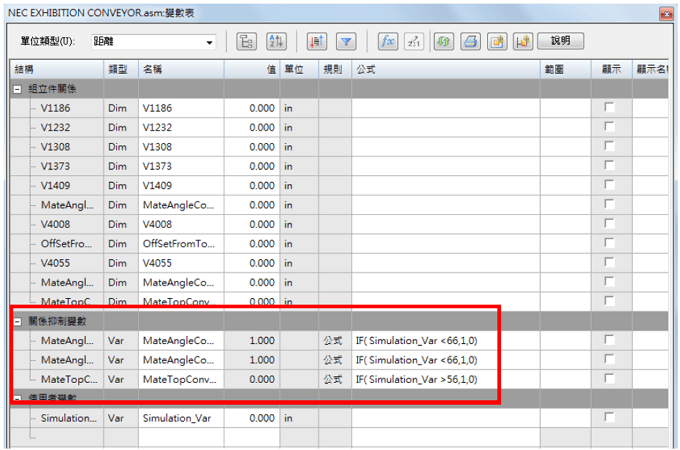
Task: Click the sort by column icon
Action: [x=318, y=41]
